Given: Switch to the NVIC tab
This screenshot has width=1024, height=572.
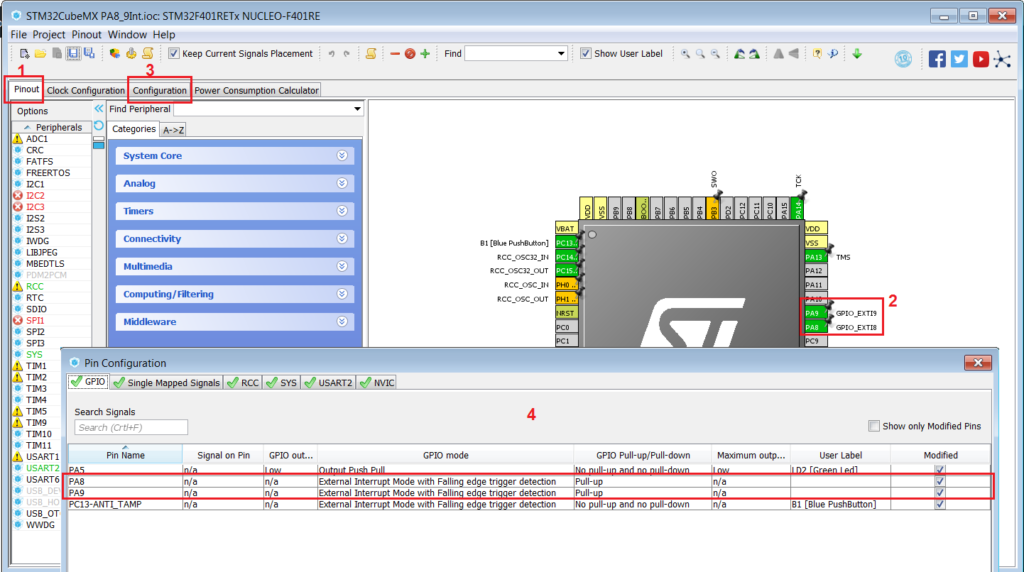Looking at the screenshot, I should (377, 383).
